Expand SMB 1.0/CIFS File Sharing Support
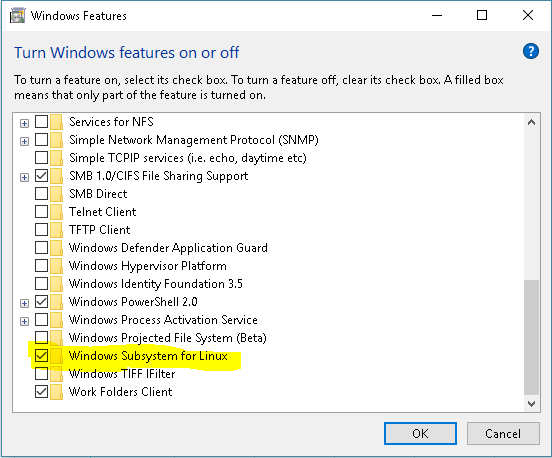 tap(24, 177)
